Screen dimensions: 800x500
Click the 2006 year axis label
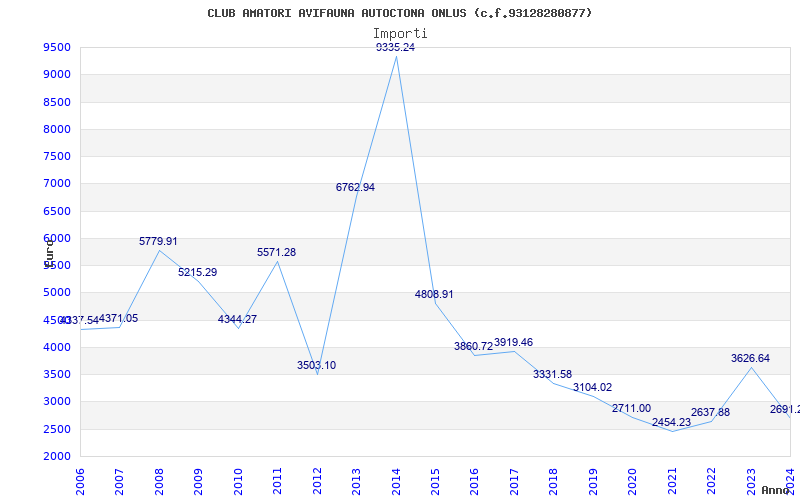tap(80, 482)
